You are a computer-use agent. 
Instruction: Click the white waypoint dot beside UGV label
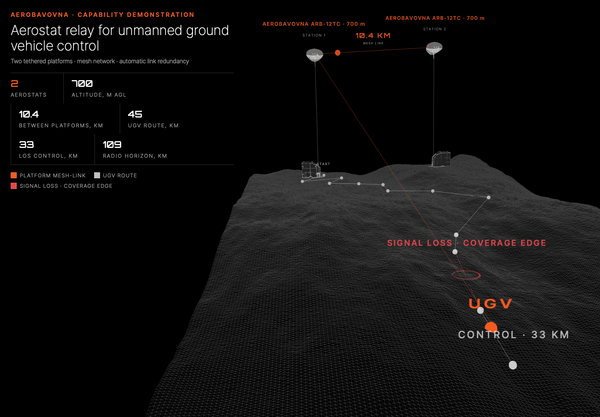click(x=480, y=310)
